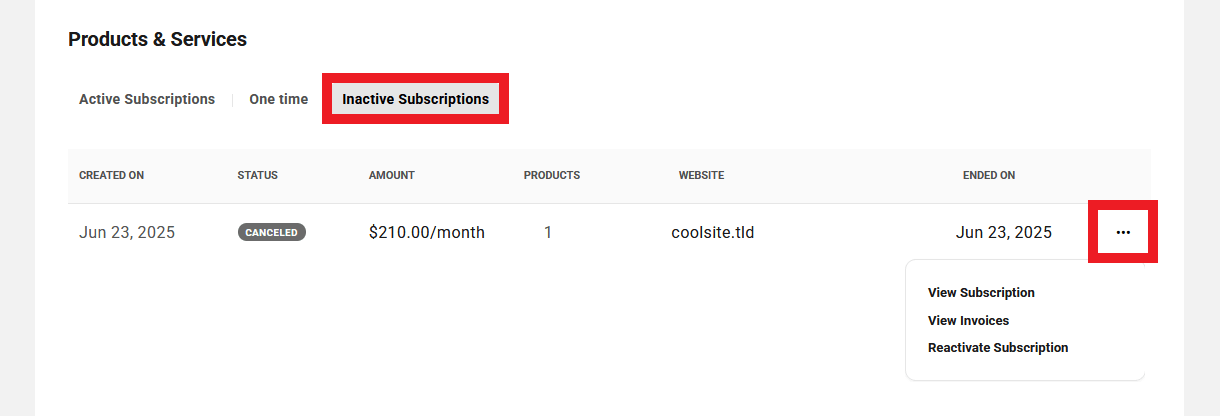Choose View Subscription from the menu
The image size is (1220, 416).
click(x=981, y=293)
